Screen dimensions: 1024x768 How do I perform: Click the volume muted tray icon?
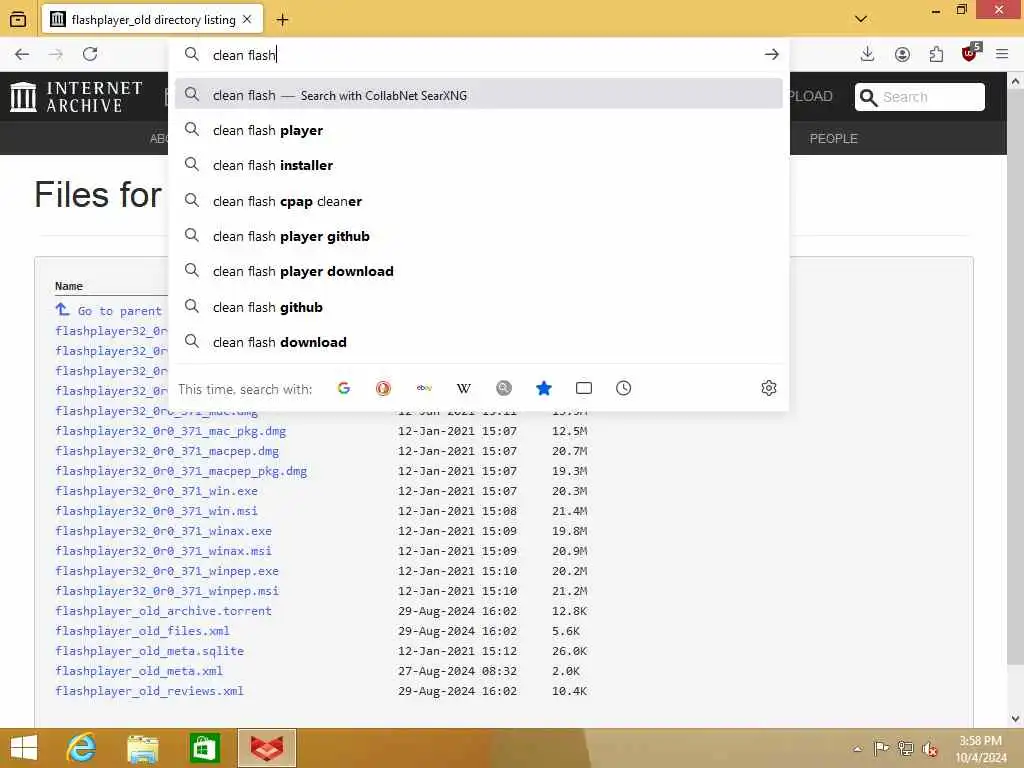(x=929, y=750)
